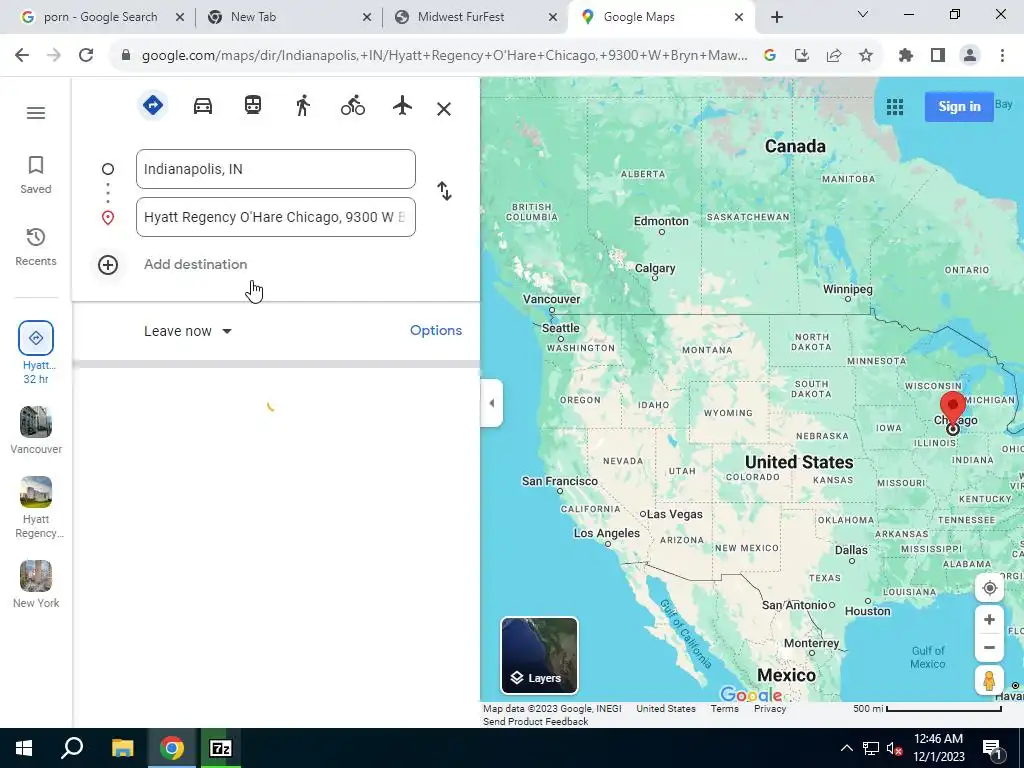Switch to porn - Google Search tab

101,17
